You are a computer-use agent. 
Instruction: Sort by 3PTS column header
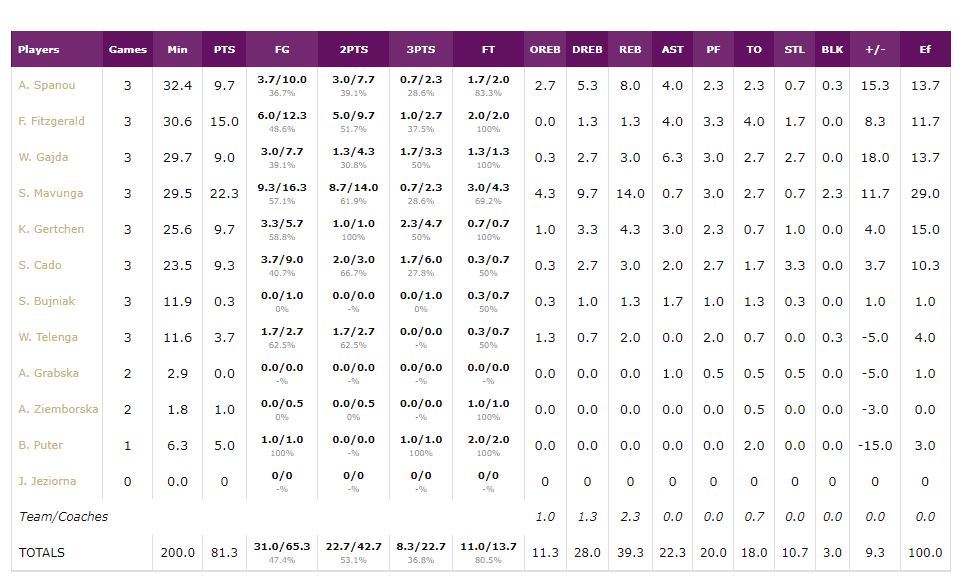click(421, 49)
